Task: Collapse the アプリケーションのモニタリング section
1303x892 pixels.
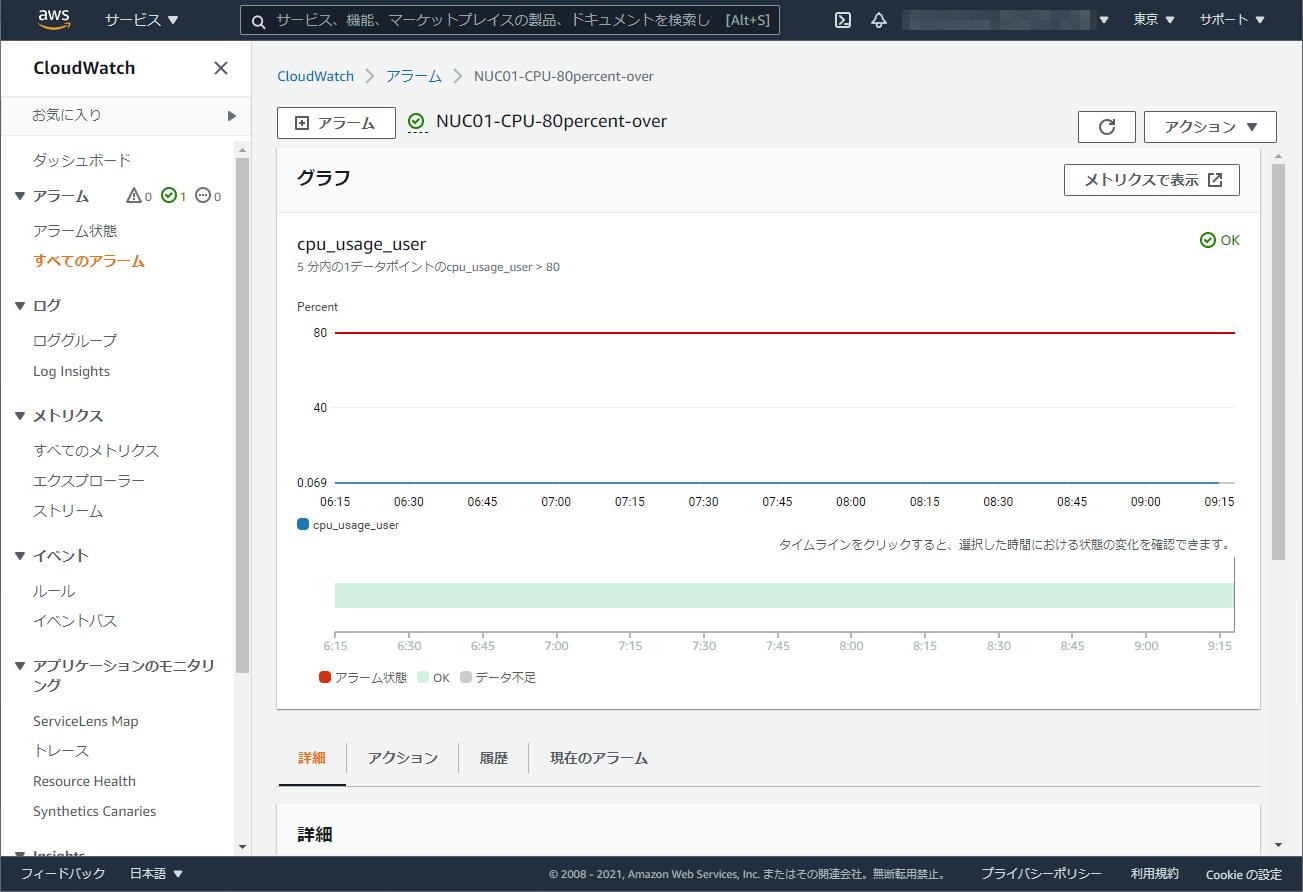Action: point(20,666)
